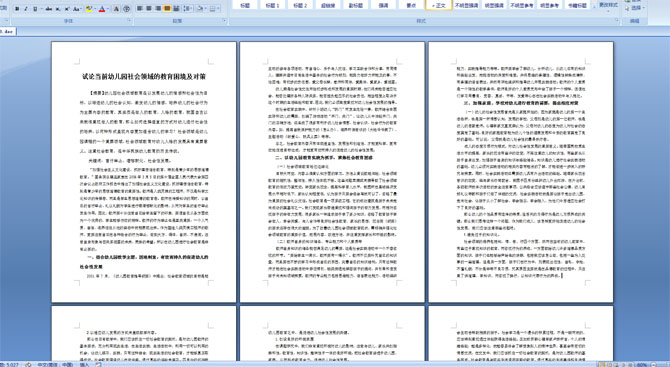Toggle italic formatting
The width and height of the screenshot is (670, 367).
[x=26, y=9]
